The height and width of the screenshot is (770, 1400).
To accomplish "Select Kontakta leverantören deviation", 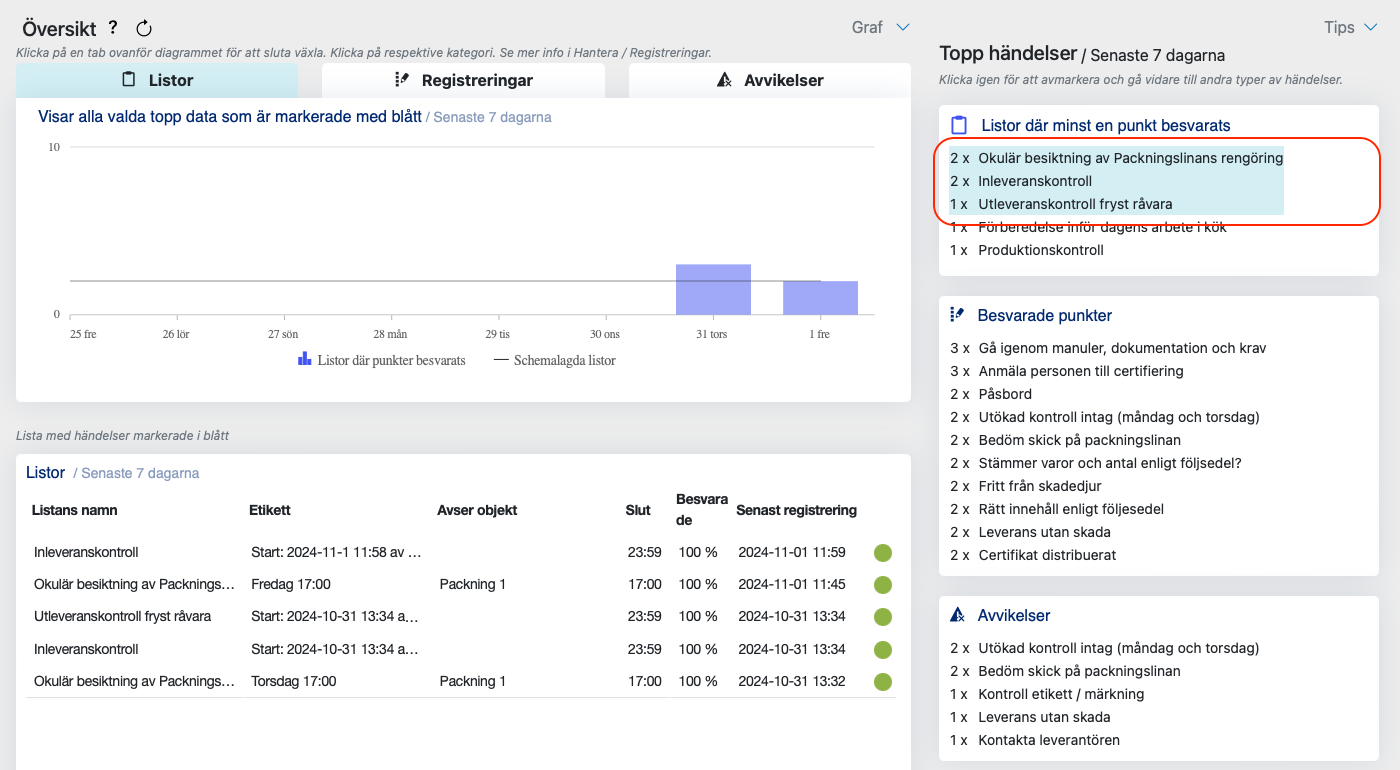I will pyautogui.click(x=1035, y=740).
